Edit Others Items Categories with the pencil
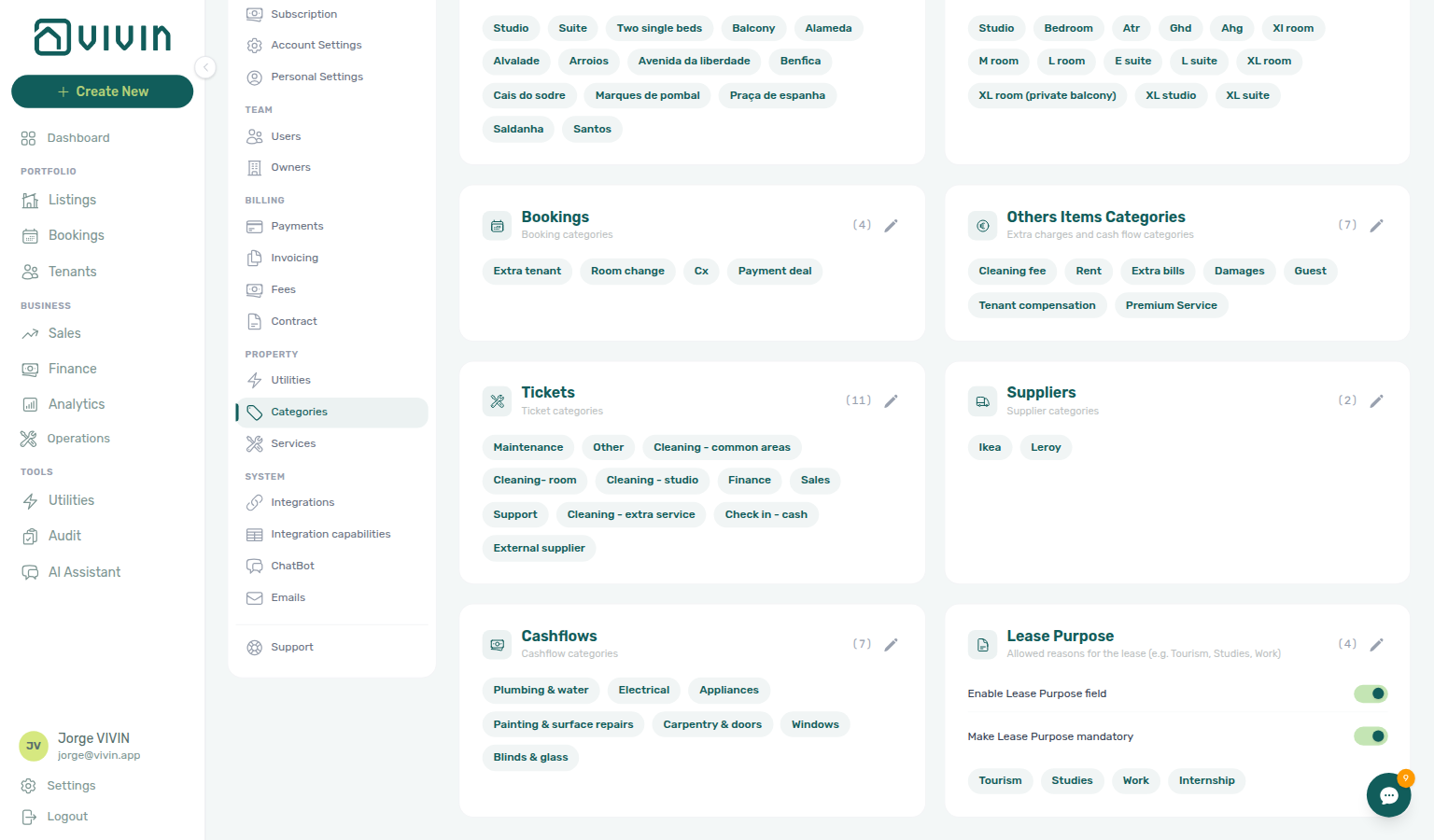 [x=1376, y=226]
